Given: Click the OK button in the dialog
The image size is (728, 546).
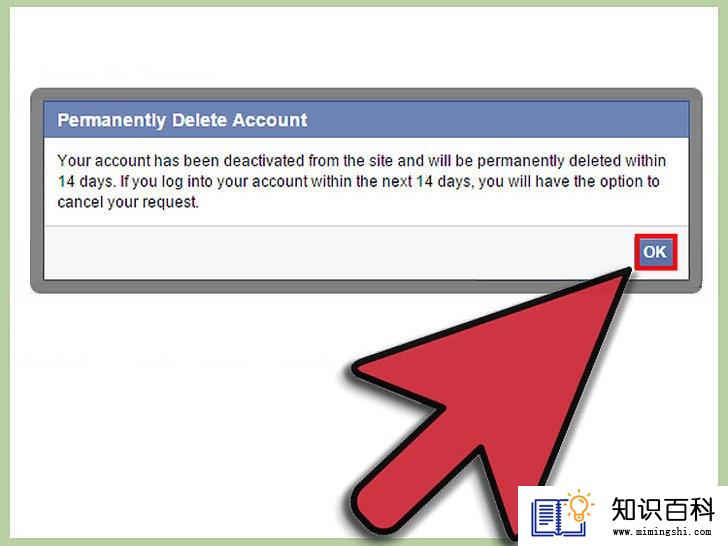Looking at the screenshot, I should pos(655,252).
